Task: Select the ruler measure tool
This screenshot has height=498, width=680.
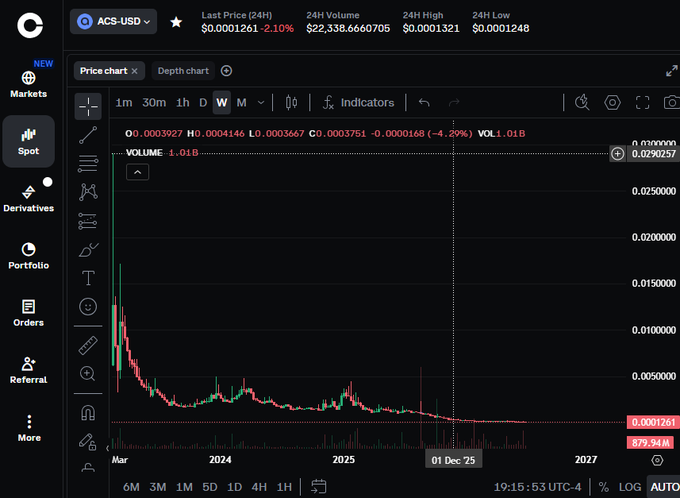Action: pyautogui.click(x=88, y=345)
